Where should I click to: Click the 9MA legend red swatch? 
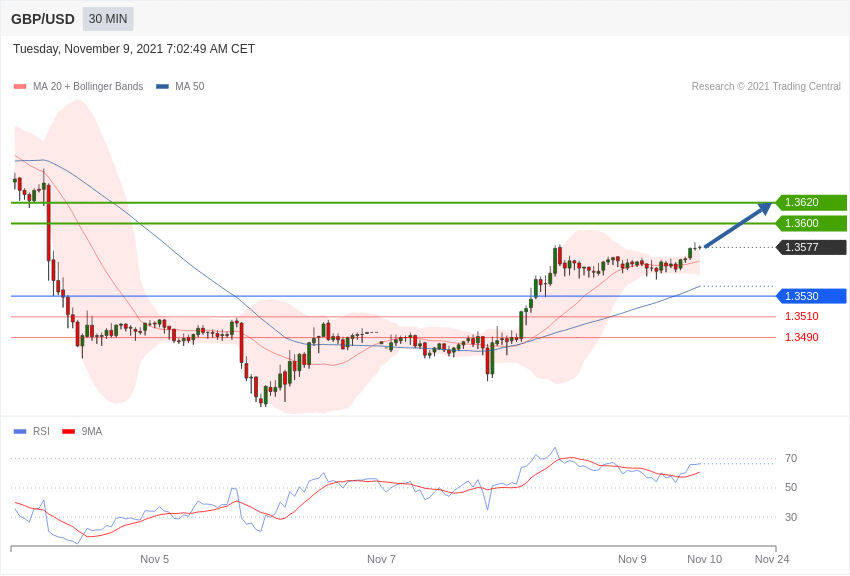(68, 431)
